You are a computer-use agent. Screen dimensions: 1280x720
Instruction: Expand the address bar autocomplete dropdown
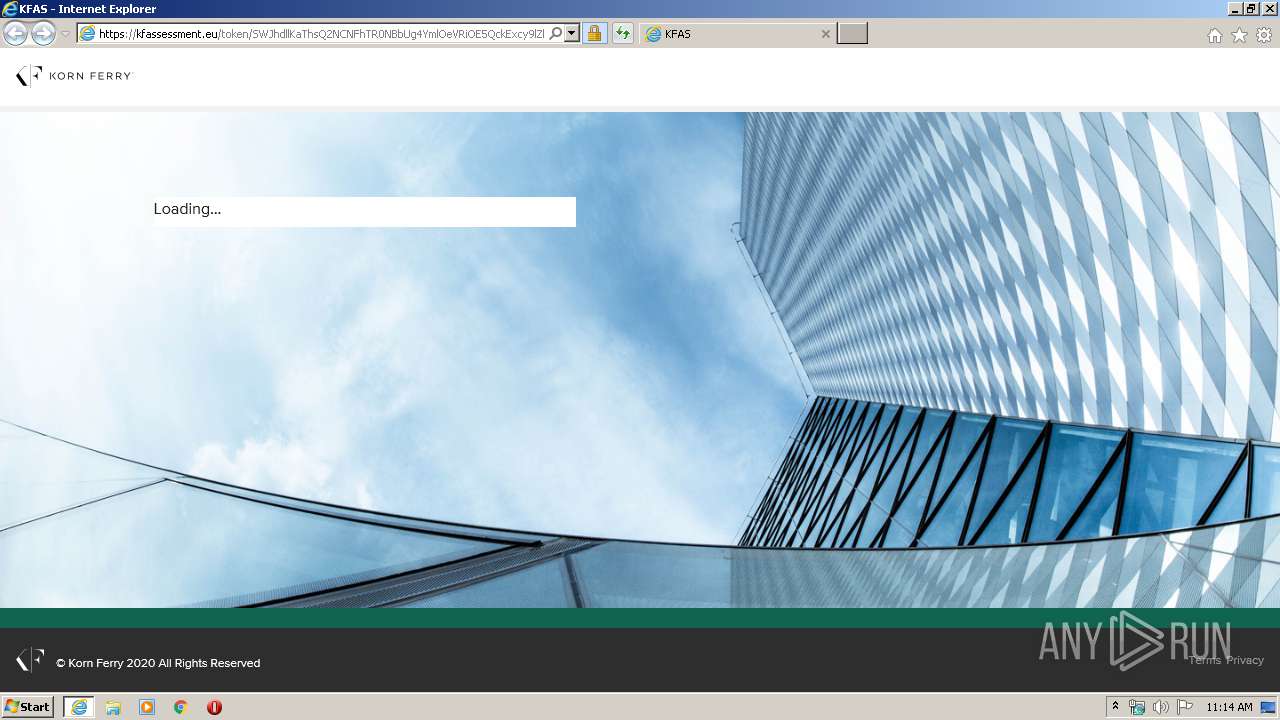click(x=572, y=34)
